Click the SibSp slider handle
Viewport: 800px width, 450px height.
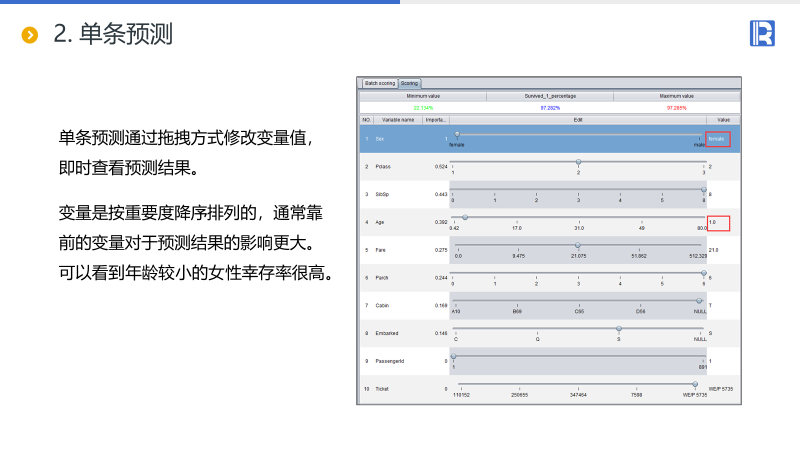(x=703, y=189)
